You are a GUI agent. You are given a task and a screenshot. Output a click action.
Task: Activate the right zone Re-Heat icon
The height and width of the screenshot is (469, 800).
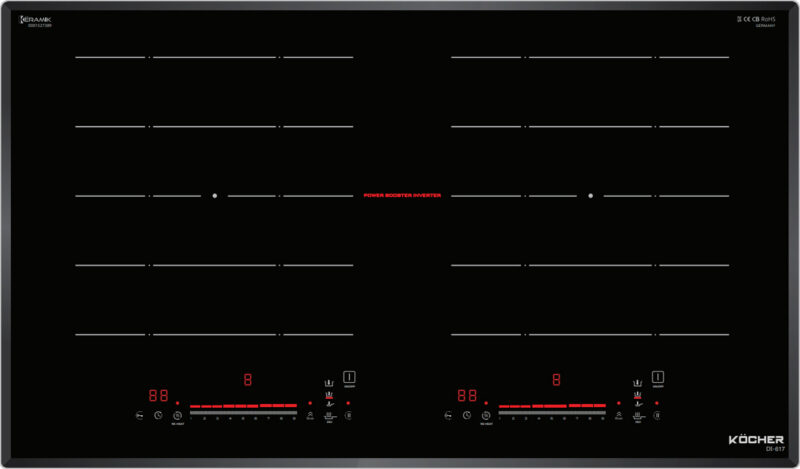[486, 415]
